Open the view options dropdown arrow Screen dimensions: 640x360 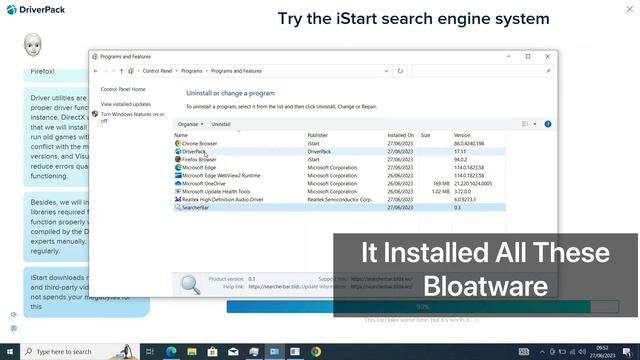[x=535, y=124]
